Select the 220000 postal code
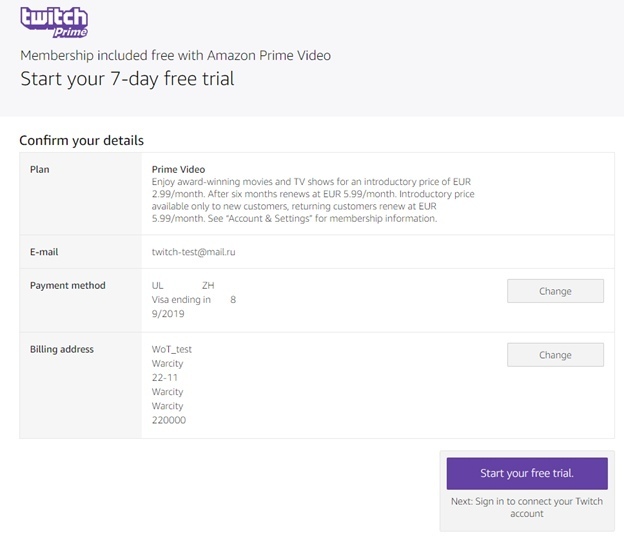 point(168,420)
